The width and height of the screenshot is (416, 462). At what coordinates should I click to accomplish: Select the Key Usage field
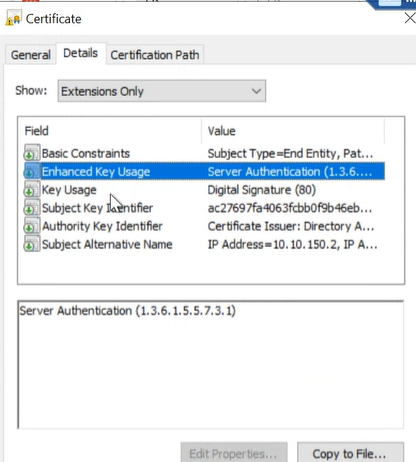pyautogui.click(x=69, y=190)
